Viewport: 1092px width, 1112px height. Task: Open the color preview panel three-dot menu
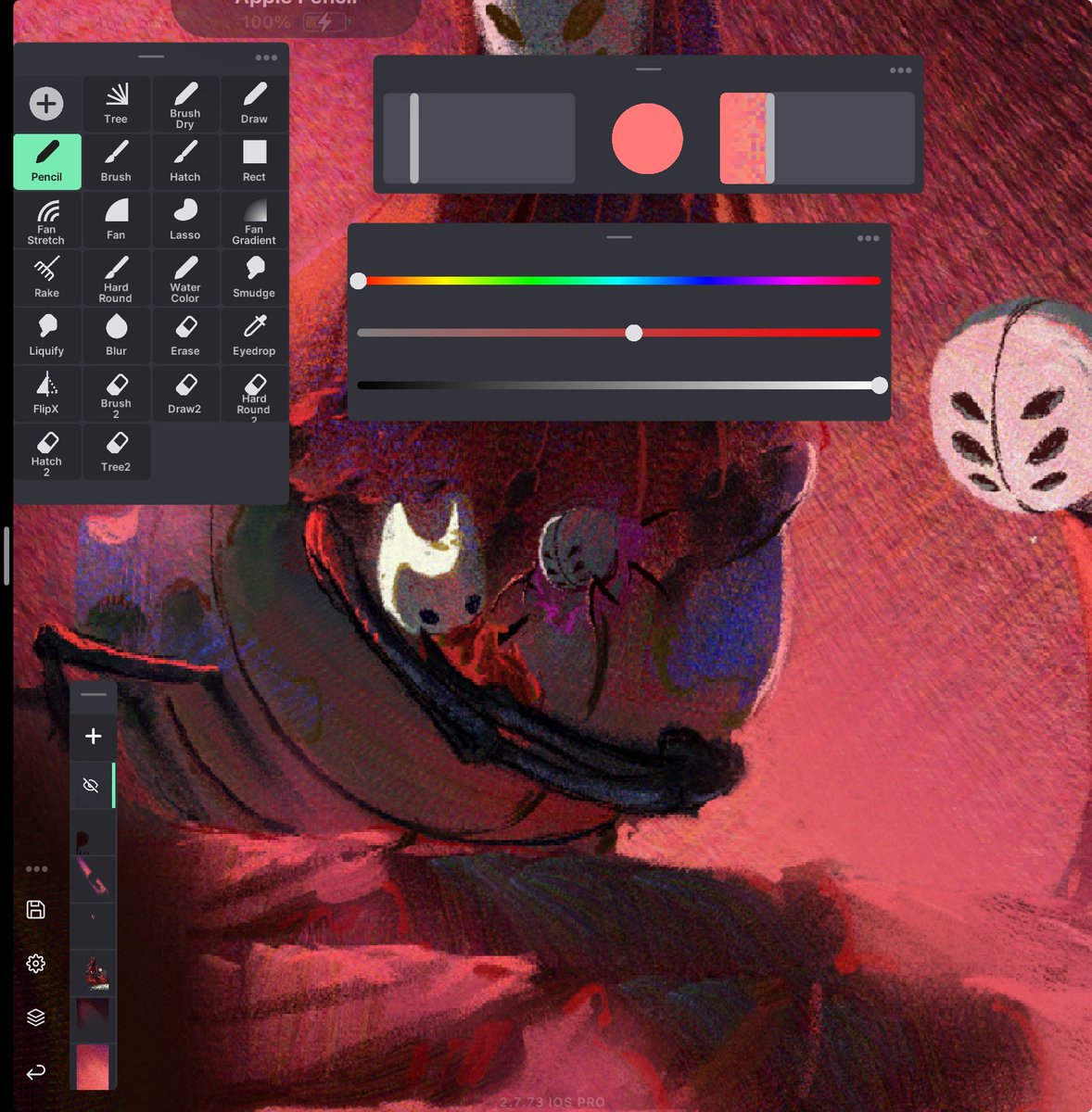900,70
